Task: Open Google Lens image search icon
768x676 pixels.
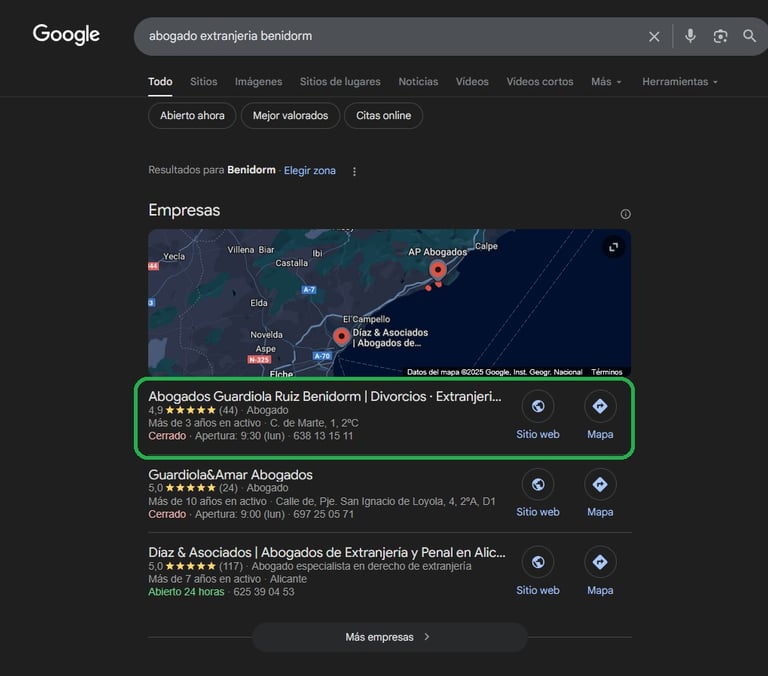Action: point(720,36)
